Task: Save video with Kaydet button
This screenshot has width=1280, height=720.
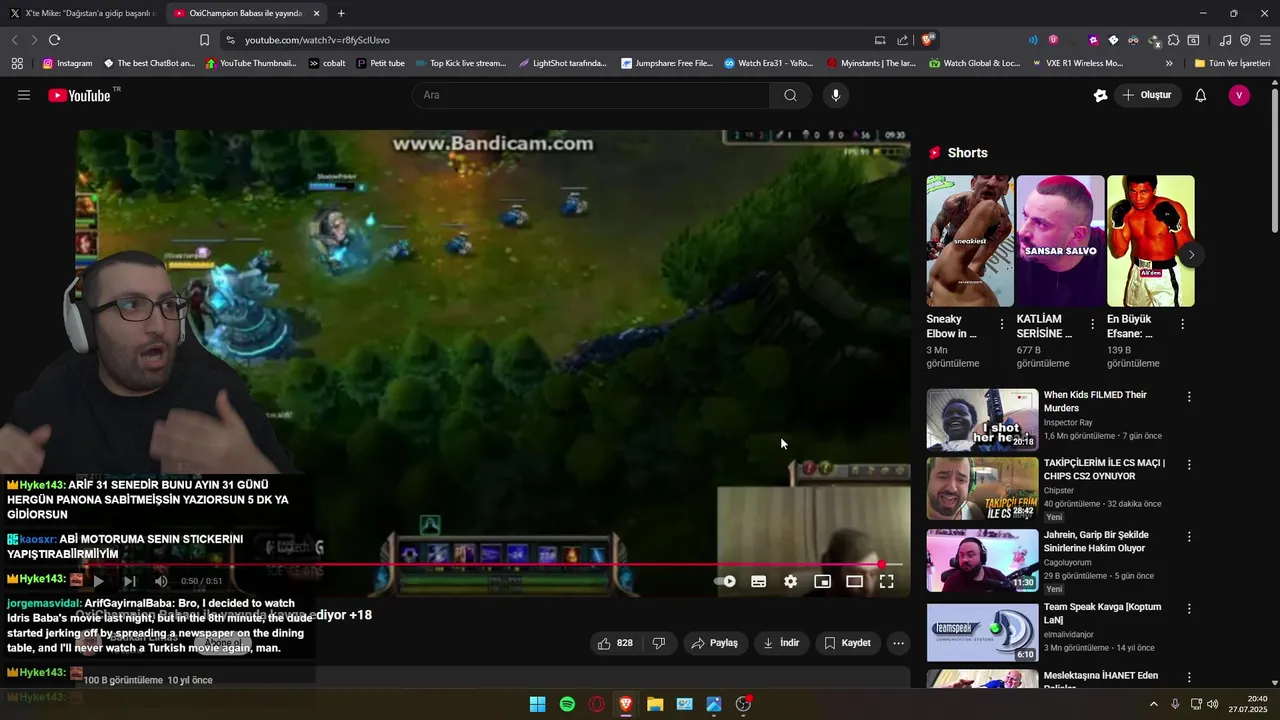Action: pos(847,643)
